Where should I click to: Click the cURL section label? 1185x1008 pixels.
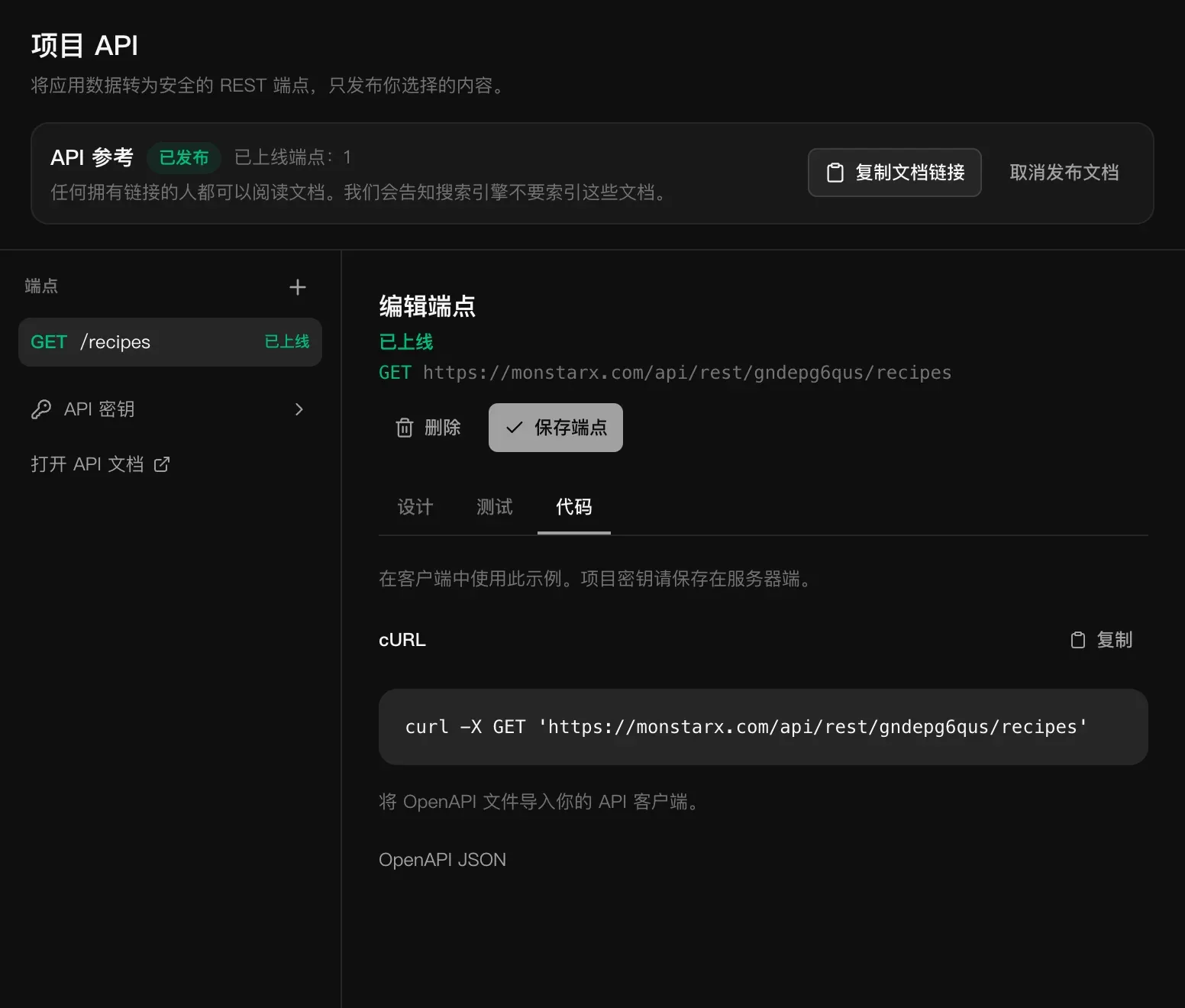coord(402,640)
